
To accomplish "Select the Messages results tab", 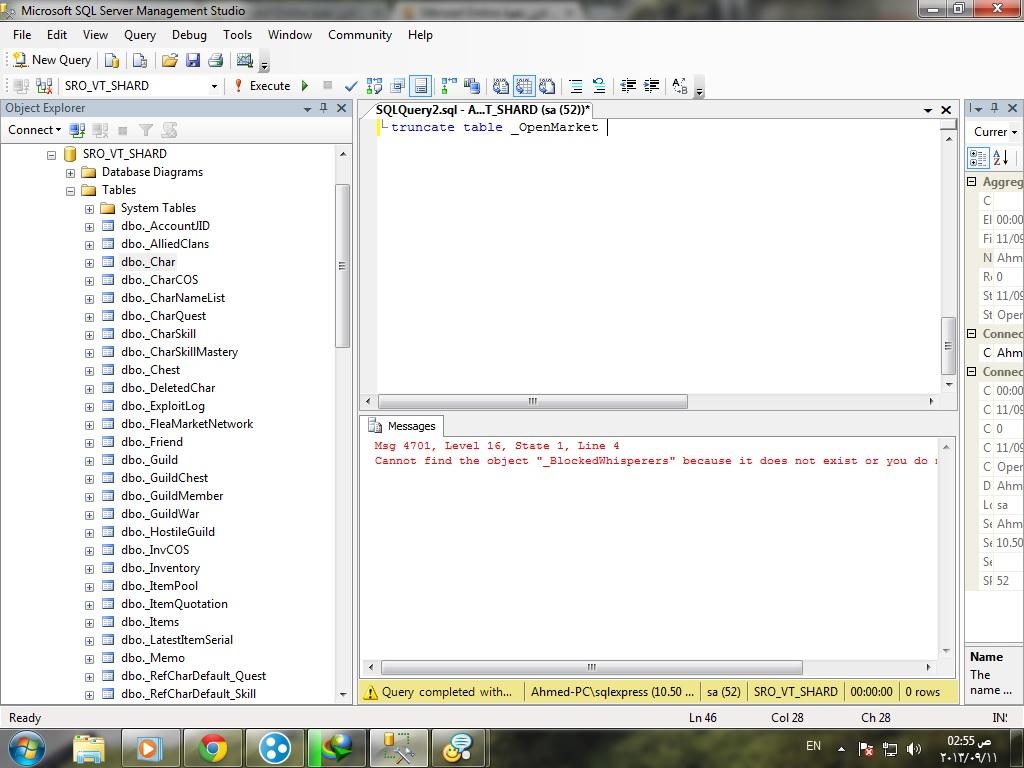I will [402, 426].
